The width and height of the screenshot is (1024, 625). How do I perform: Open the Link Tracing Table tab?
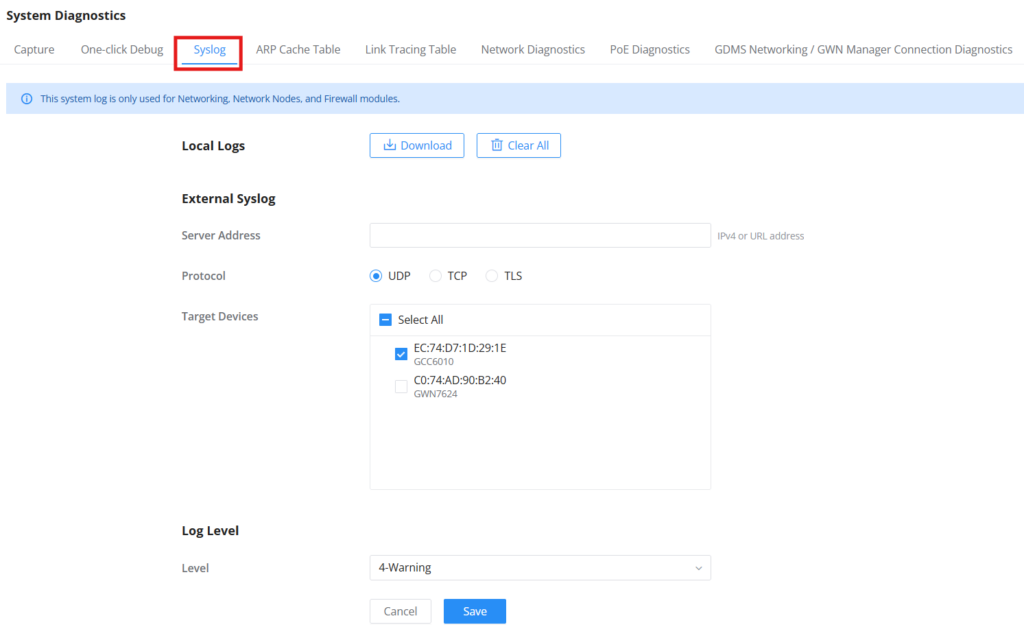(410, 50)
